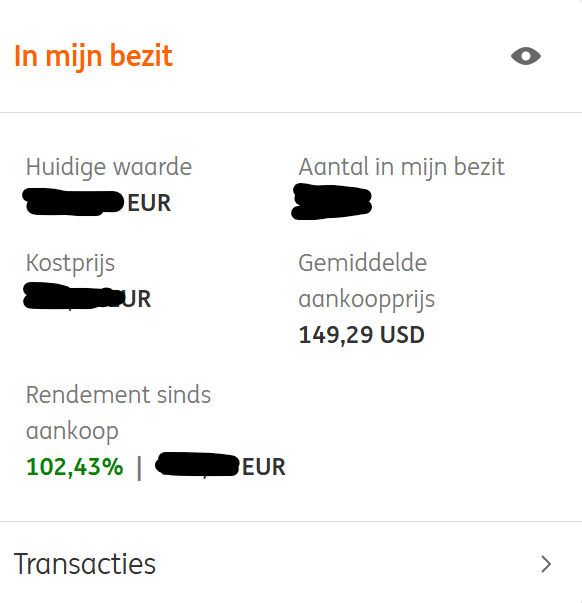The height and width of the screenshot is (603, 582).
Task: Select the 'Gemiddelde aankoopprijs' label
Action: [x=367, y=281]
